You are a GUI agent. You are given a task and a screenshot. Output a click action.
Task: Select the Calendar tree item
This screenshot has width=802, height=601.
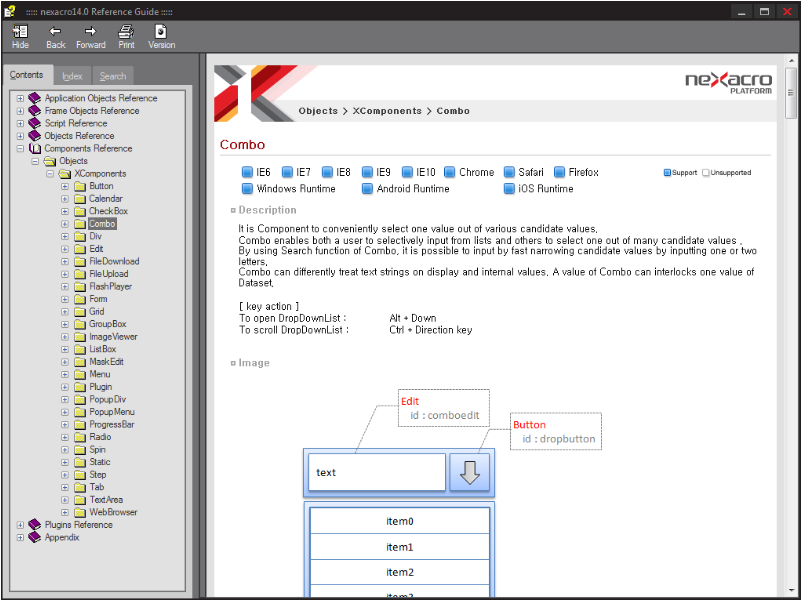click(x=106, y=199)
